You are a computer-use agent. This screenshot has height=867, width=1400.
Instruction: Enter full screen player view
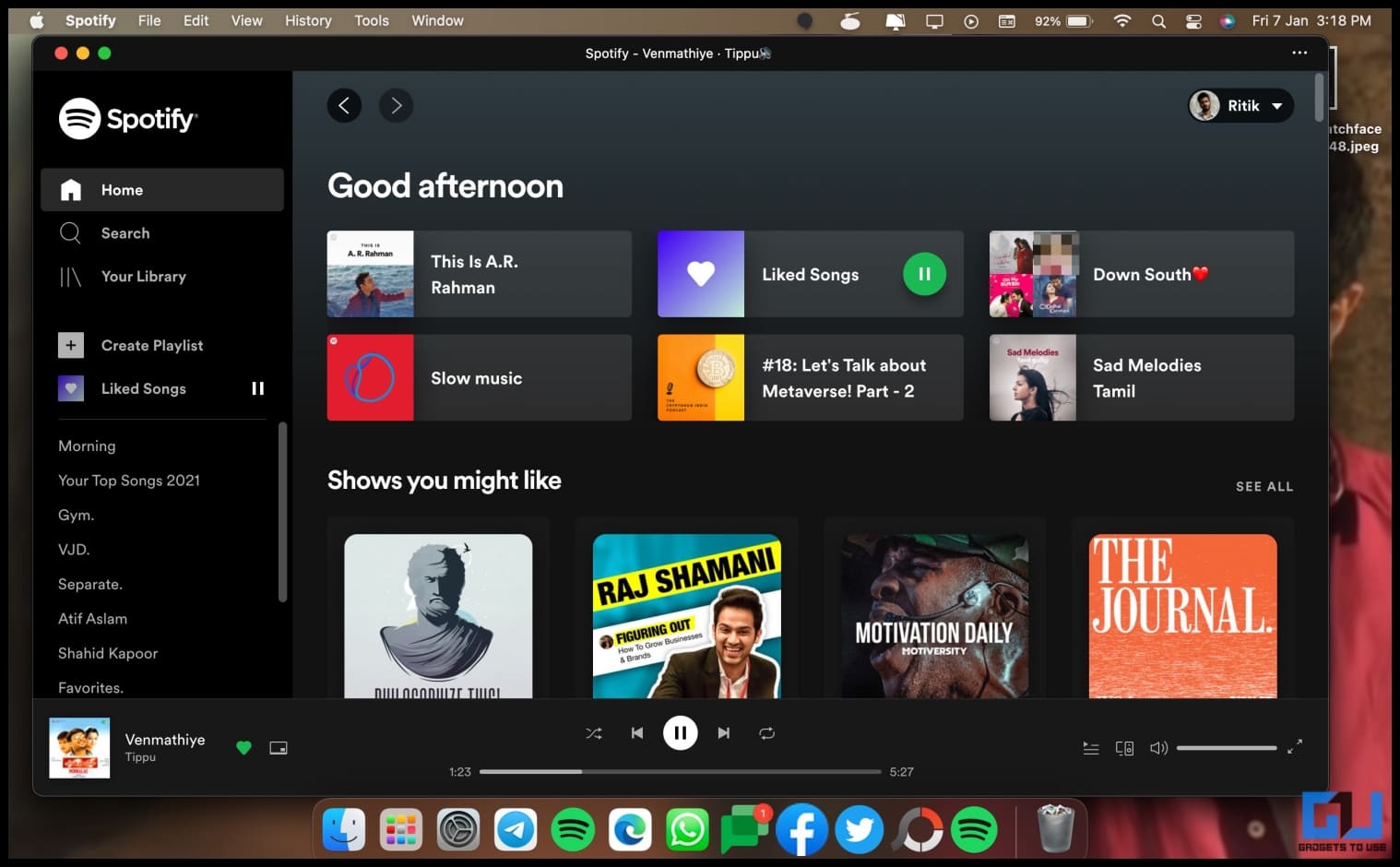(x=1295, y=746)
